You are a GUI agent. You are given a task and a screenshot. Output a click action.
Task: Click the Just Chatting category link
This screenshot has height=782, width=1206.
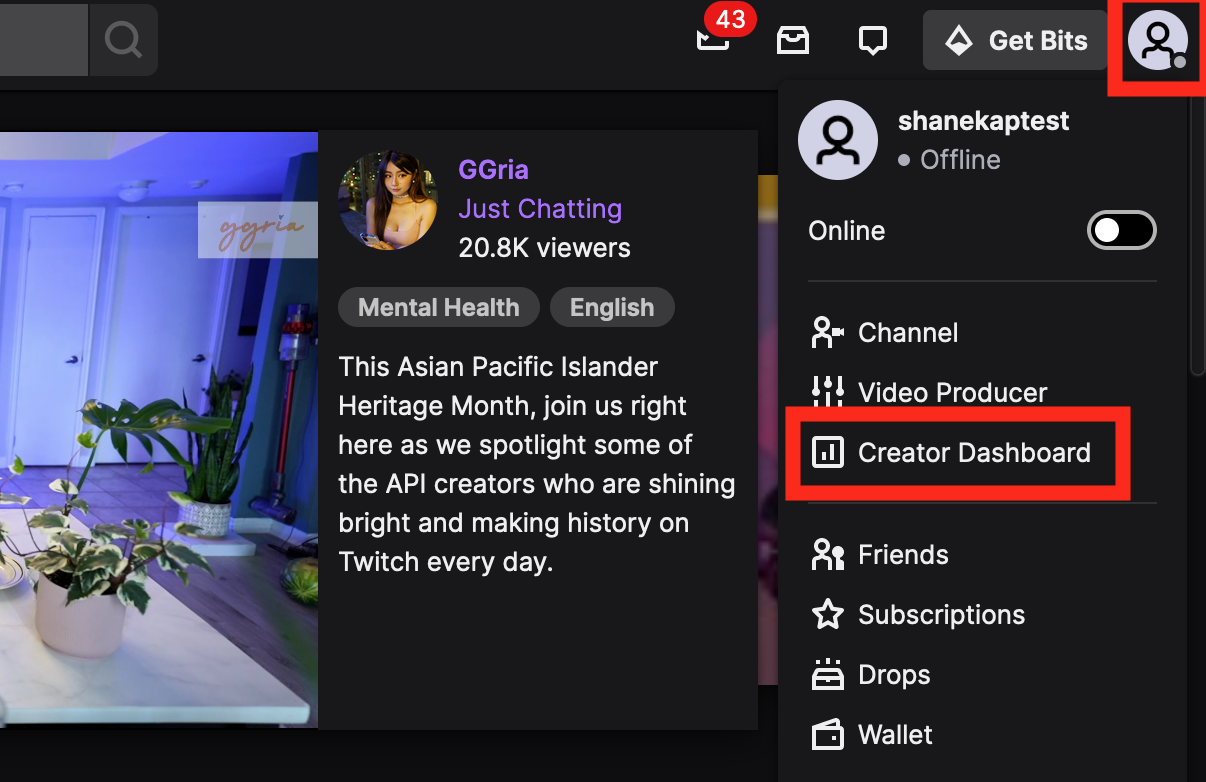click(x=540, y=208)
